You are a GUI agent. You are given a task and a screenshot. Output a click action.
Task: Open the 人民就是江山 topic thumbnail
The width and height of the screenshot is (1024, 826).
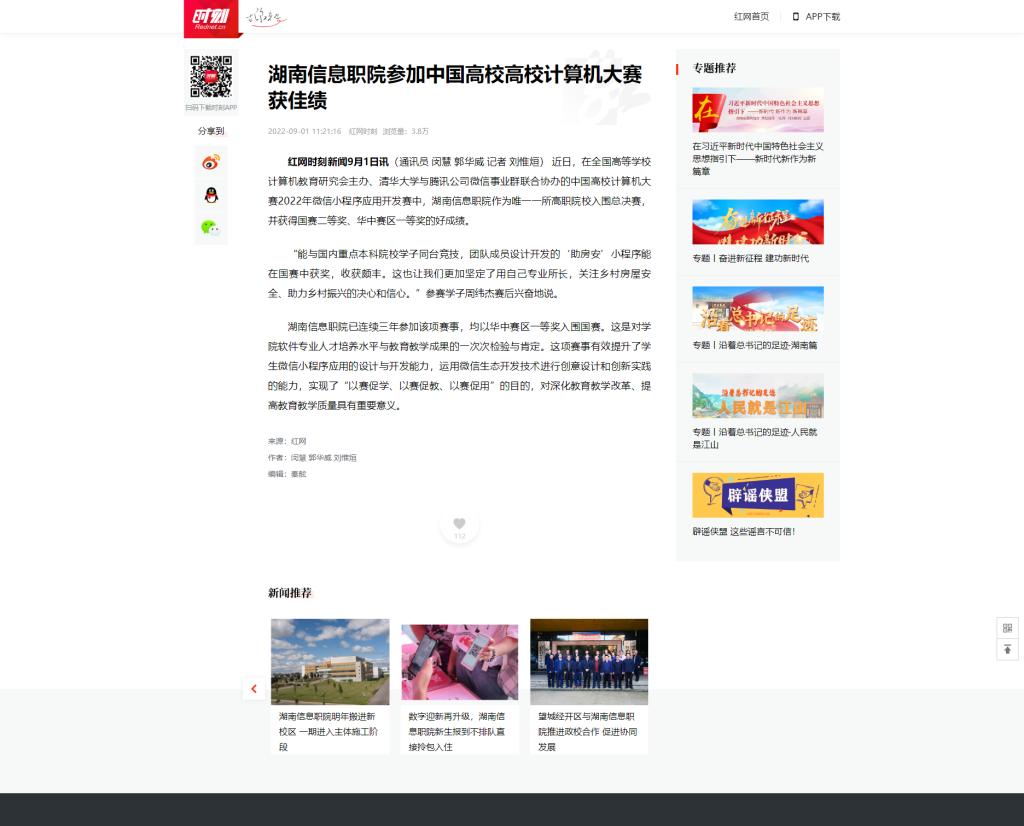coord(757,395)
